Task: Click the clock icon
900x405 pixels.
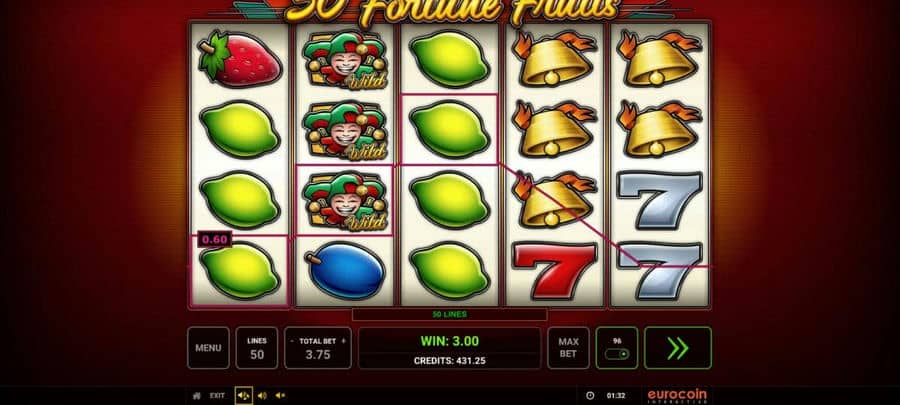Action: point(590,395)
